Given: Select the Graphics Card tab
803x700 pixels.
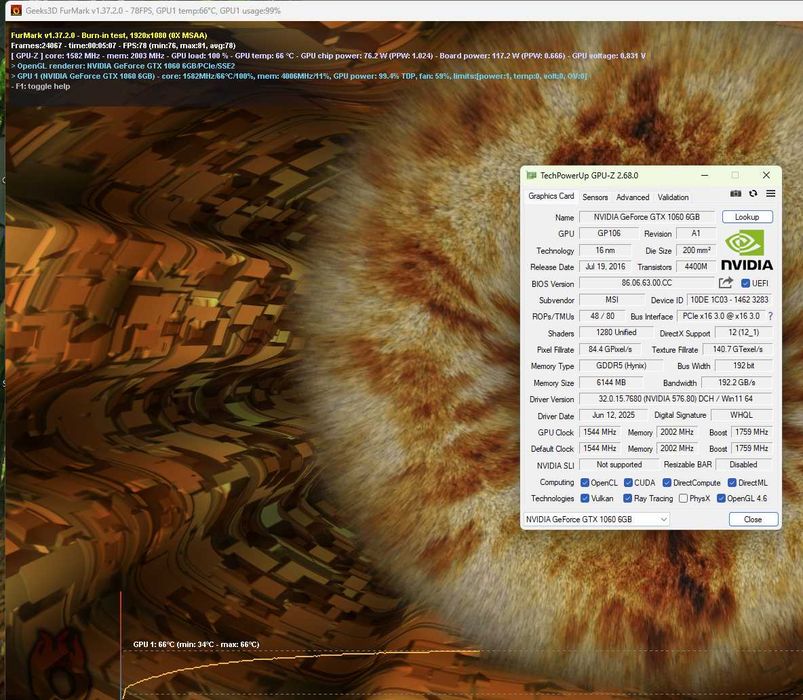Looking at the screenshot, I should click(551, 196).
